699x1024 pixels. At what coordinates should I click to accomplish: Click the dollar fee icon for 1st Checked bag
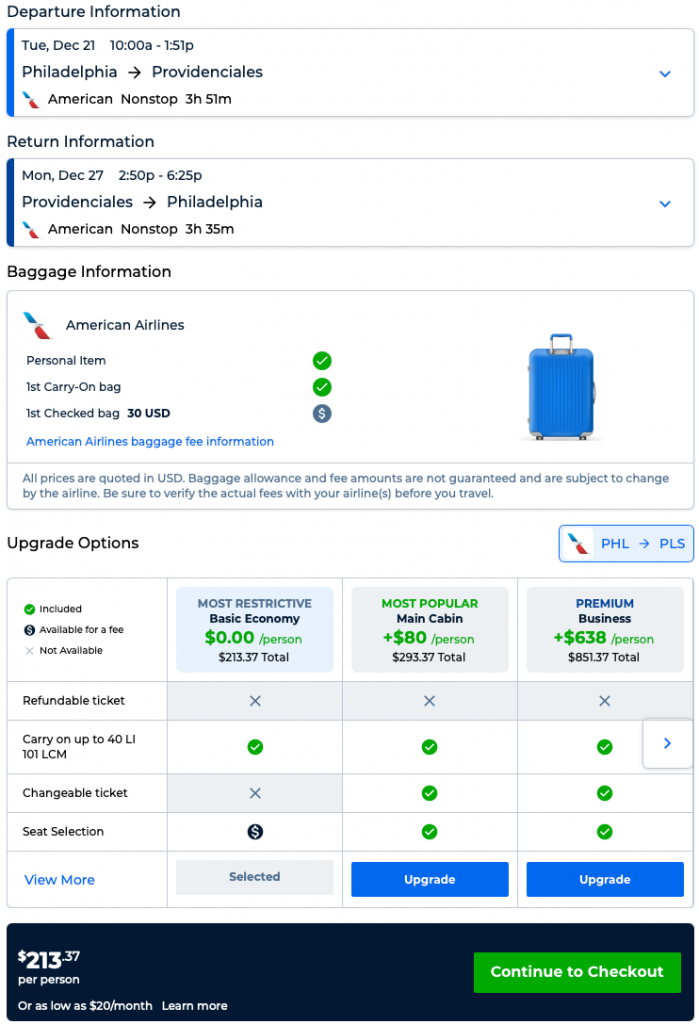click(322, 413)
